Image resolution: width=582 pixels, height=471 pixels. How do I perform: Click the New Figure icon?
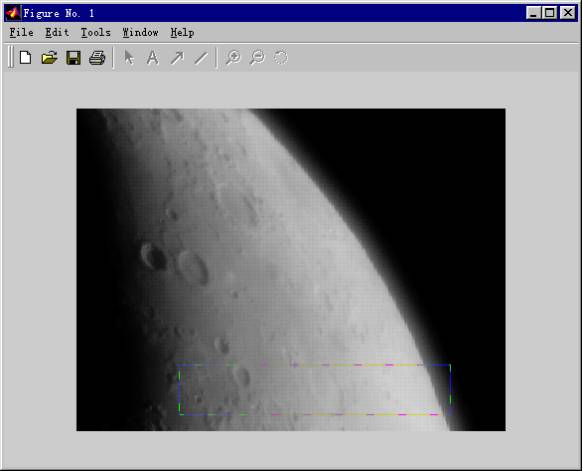[25, 58]
